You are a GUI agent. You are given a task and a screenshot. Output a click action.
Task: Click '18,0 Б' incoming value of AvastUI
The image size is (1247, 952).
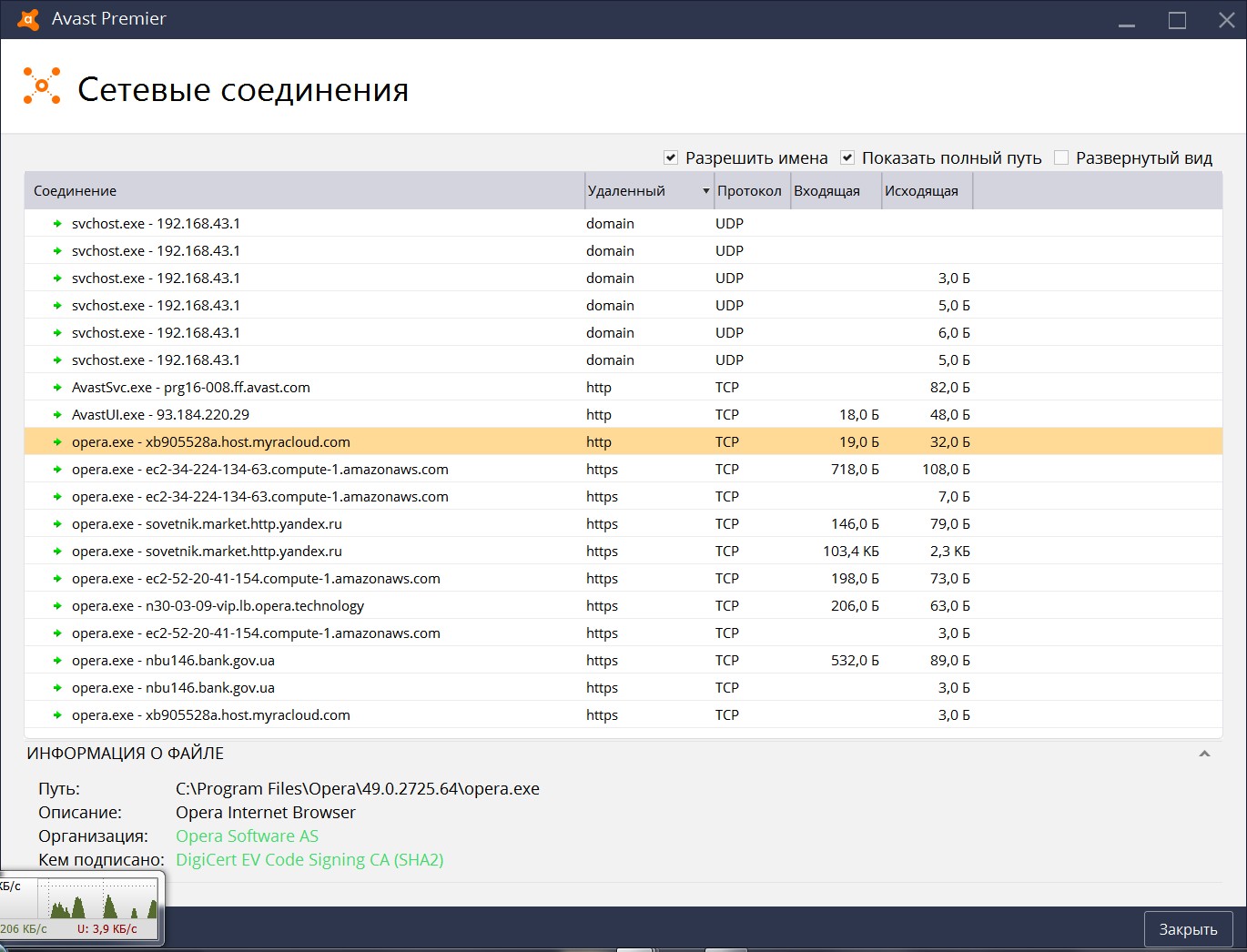859,415
